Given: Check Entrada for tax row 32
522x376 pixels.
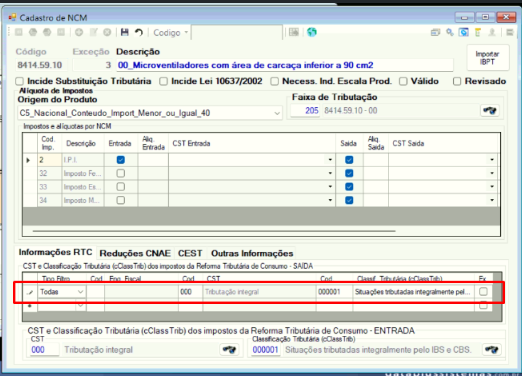Looking at the screenshot, I should coord(121,173).
